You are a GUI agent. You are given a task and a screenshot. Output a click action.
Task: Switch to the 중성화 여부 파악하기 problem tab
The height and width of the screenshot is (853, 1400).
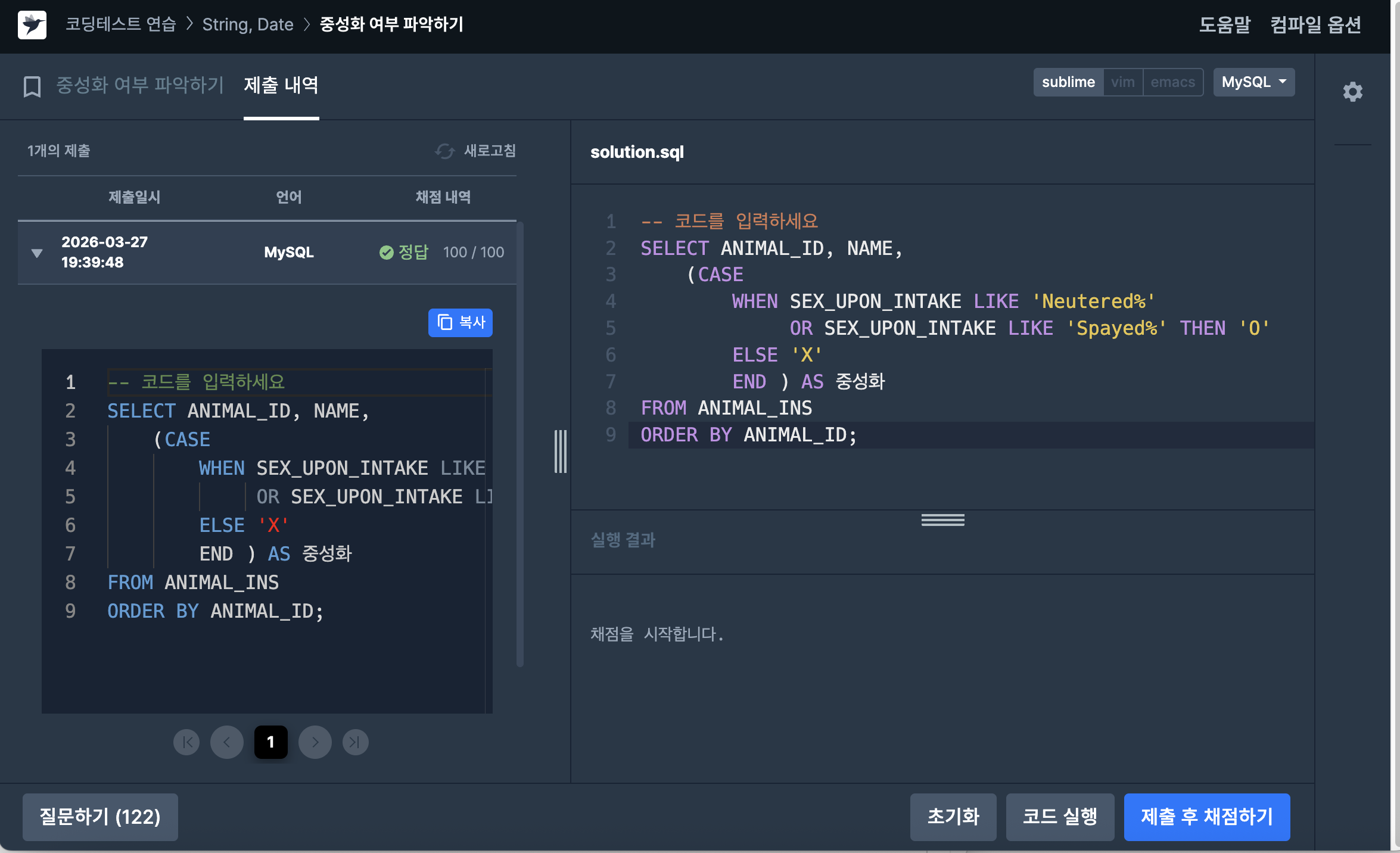pos(139,85)
